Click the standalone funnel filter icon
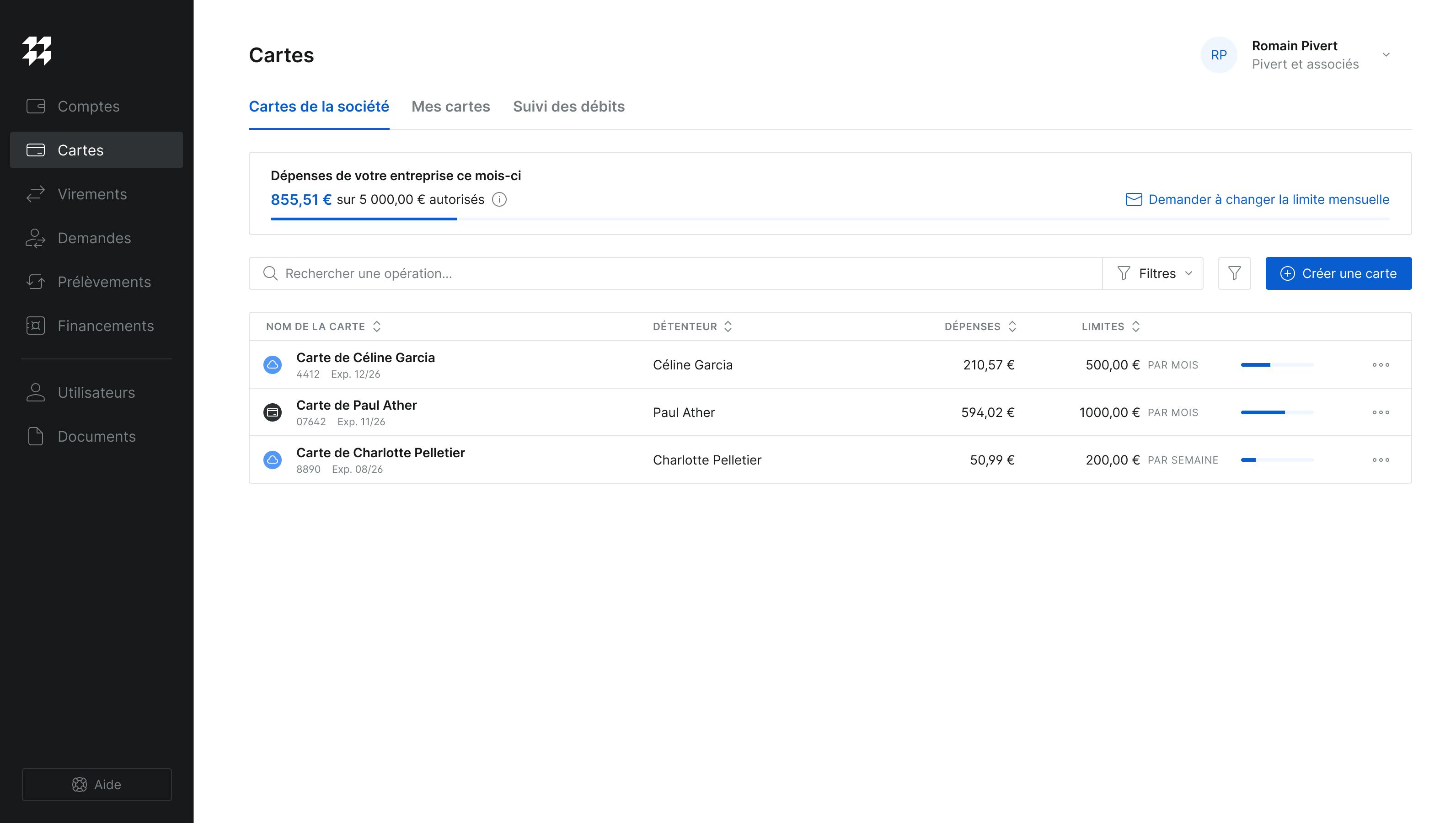 [1234, 273]
